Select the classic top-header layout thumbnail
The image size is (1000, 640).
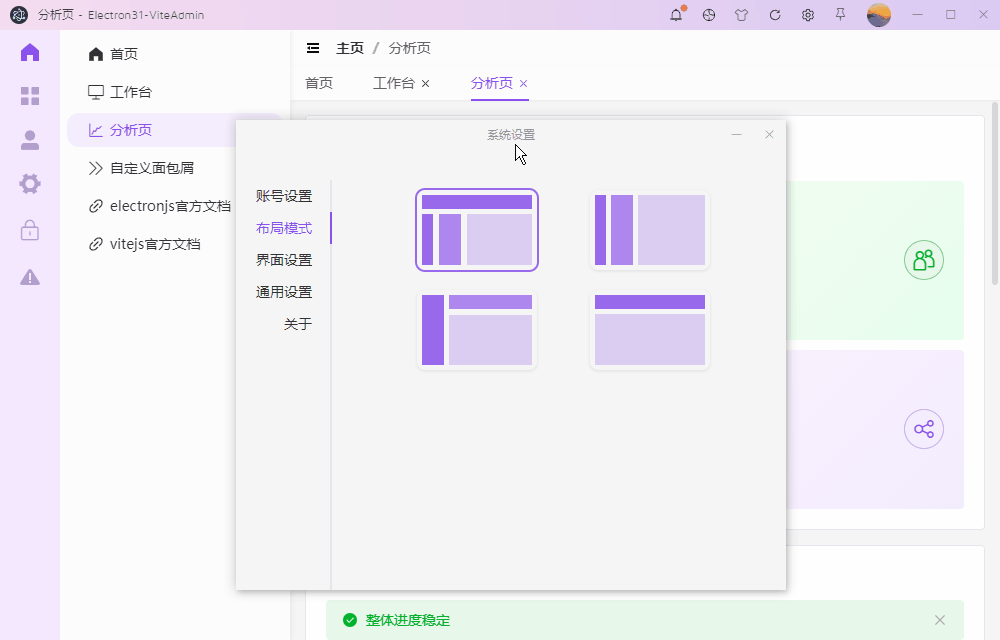(x=477, y=230)
